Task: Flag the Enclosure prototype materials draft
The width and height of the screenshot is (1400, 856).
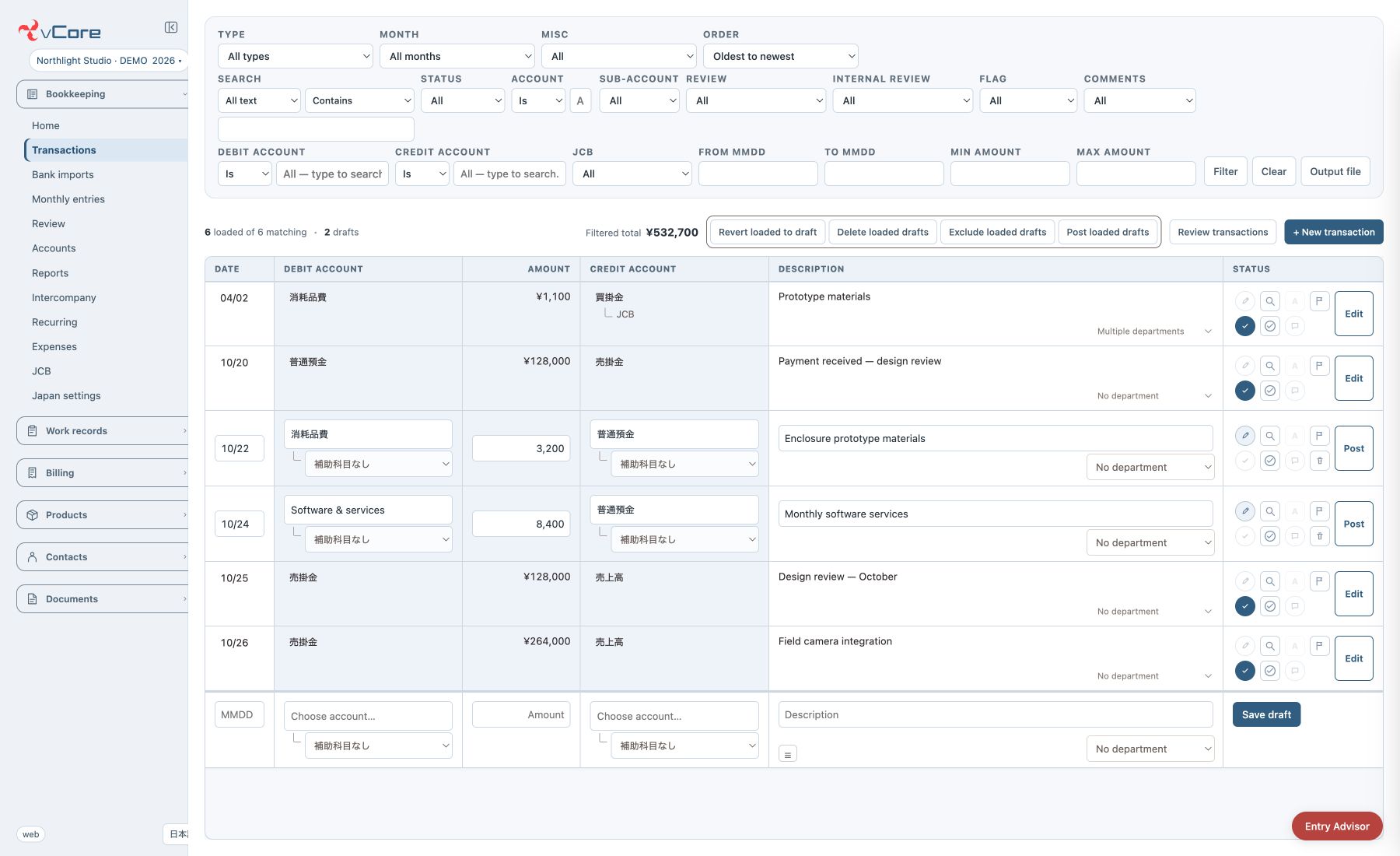Action: tap(1319, 436)
